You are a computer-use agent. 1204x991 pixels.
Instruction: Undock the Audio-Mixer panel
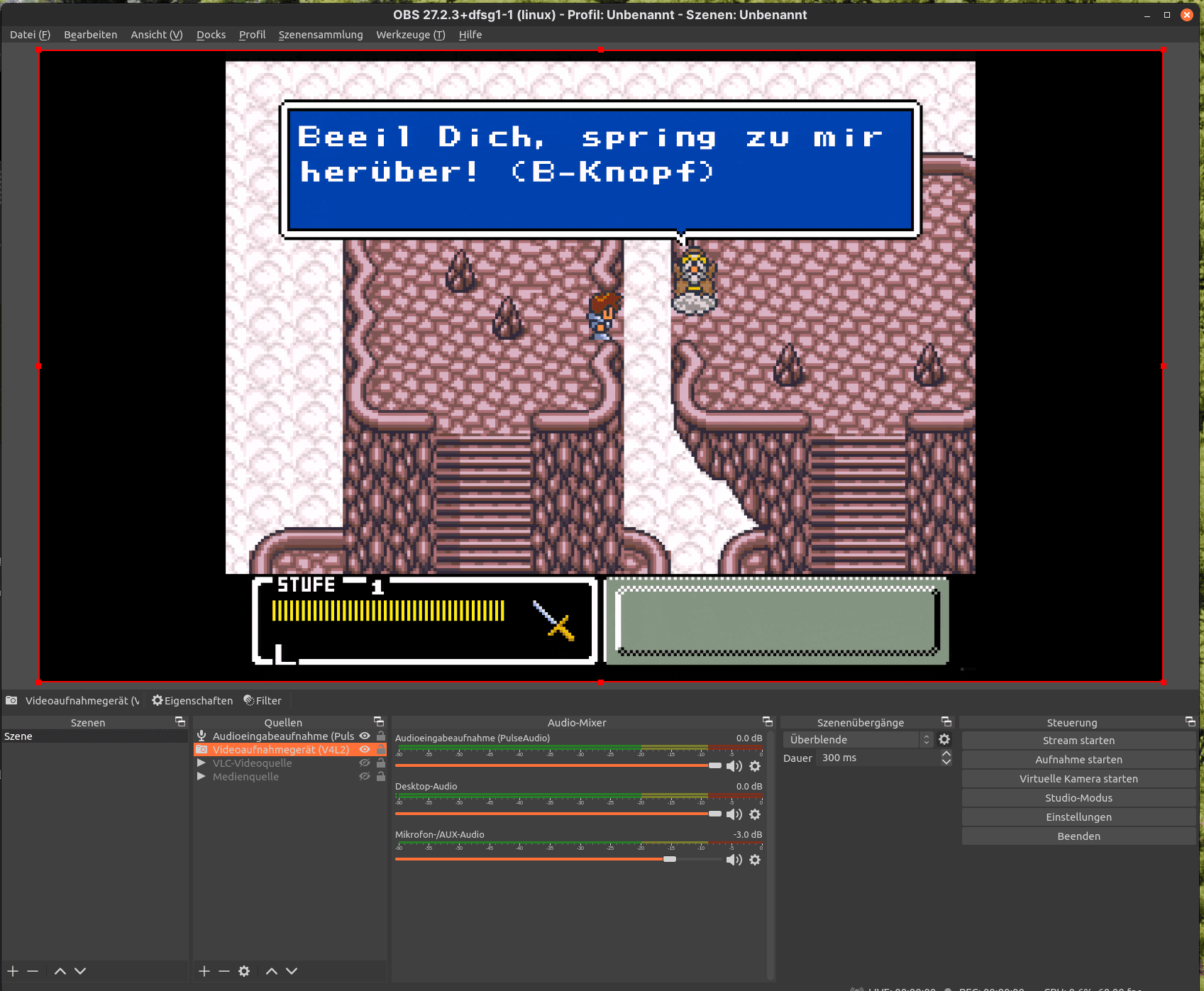768,721
